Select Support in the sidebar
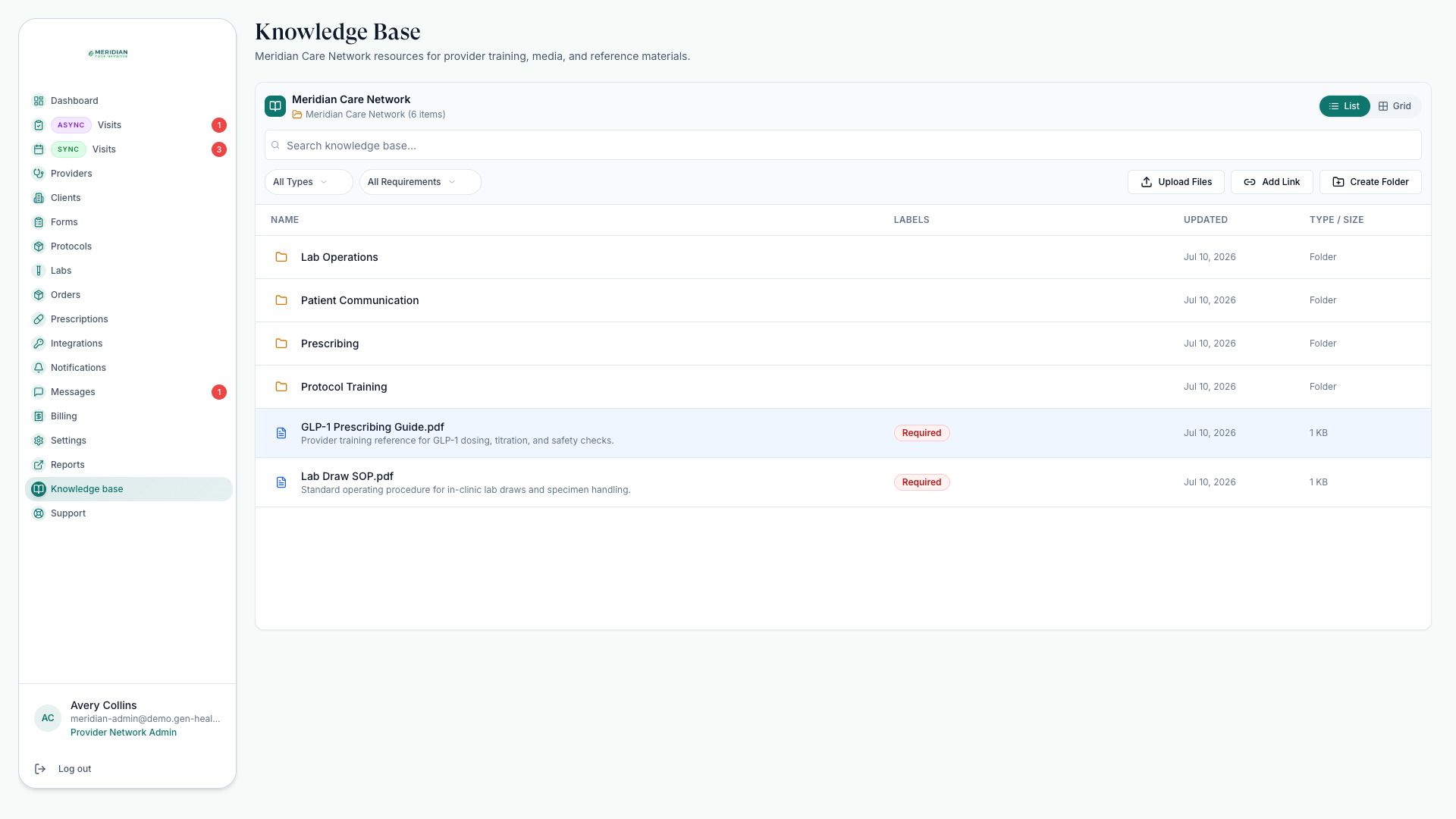 click(129, 513)
